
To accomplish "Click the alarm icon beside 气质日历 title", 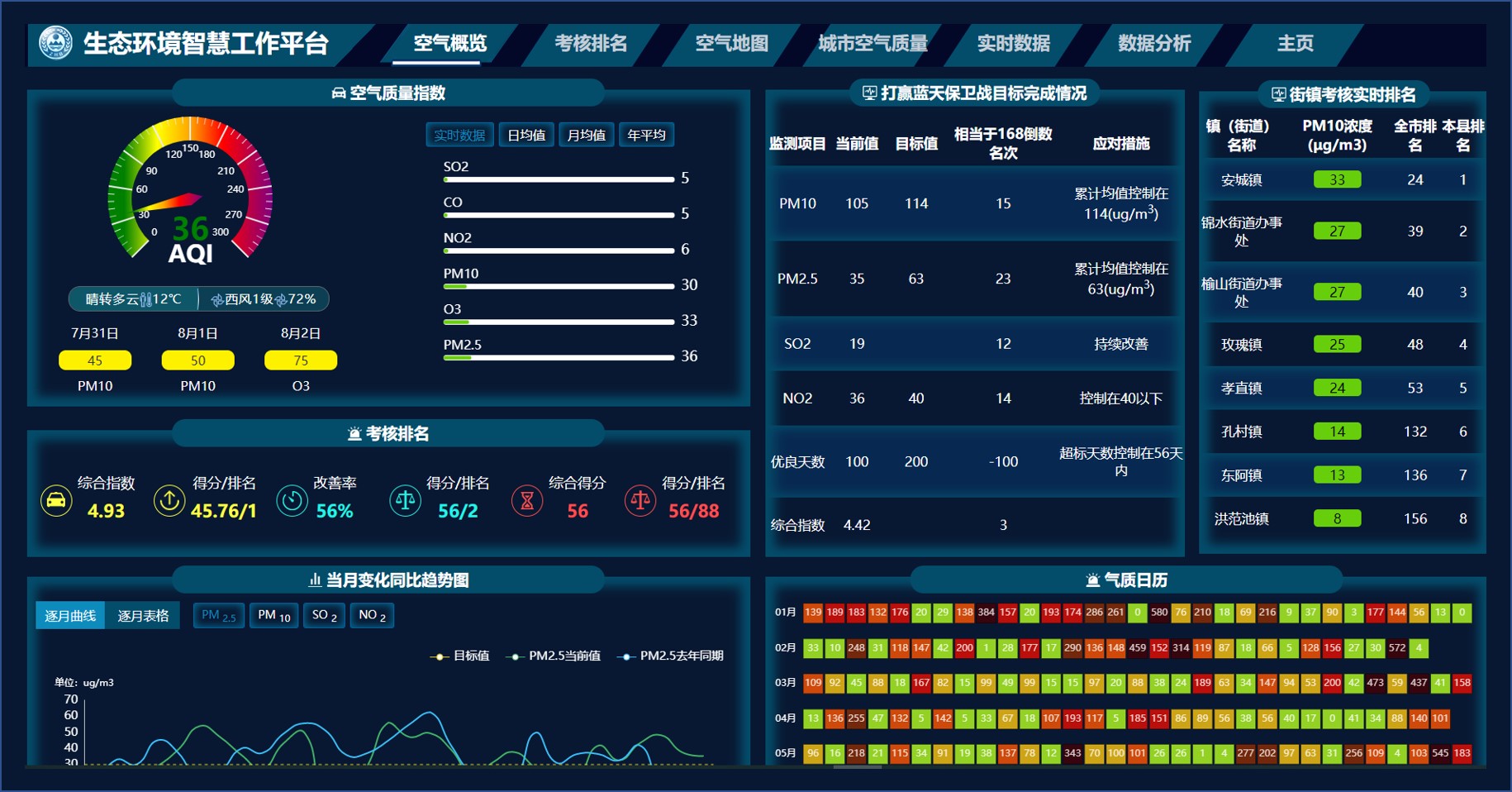I will coord(1092,580).
